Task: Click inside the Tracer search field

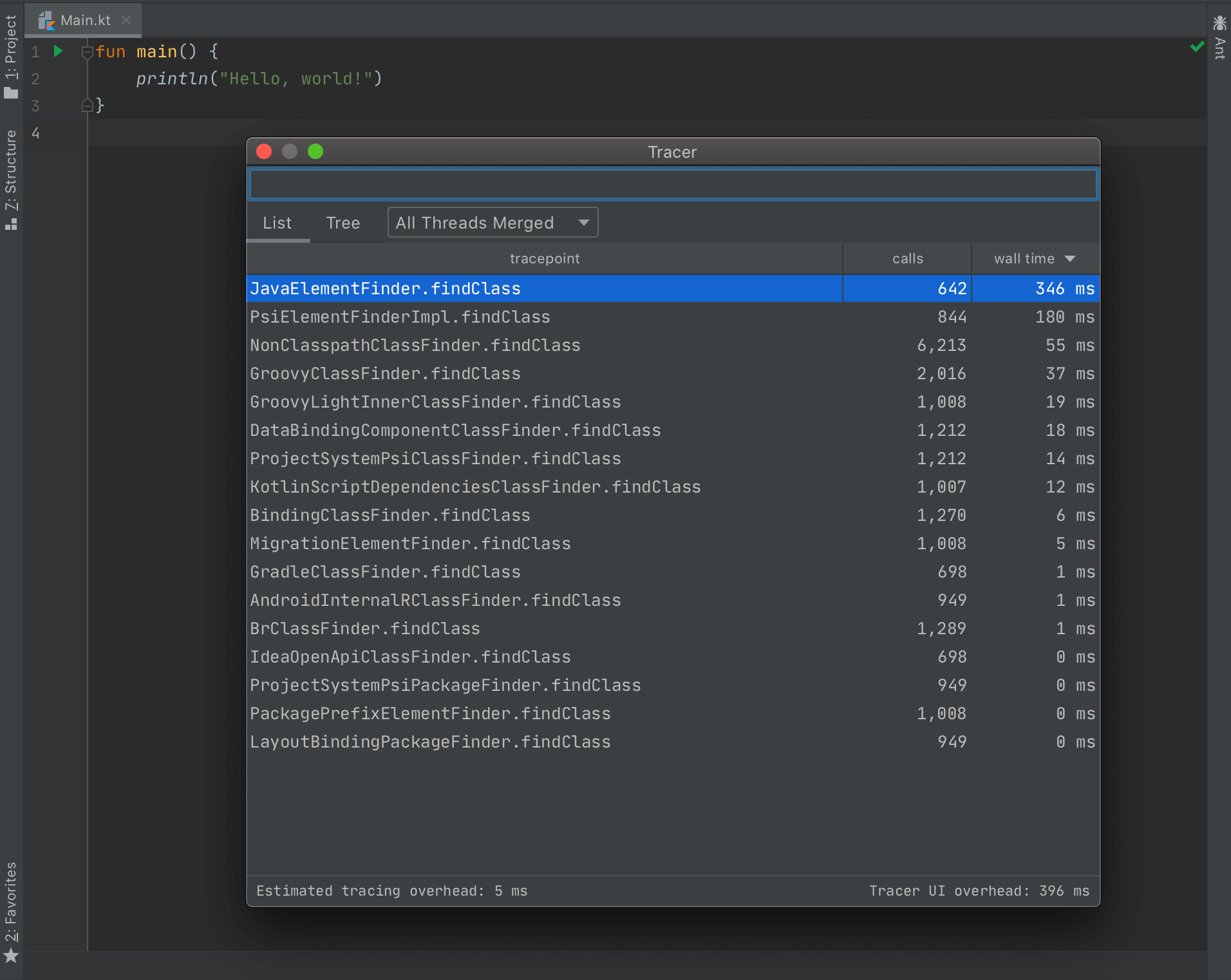Action: (672, 184)
